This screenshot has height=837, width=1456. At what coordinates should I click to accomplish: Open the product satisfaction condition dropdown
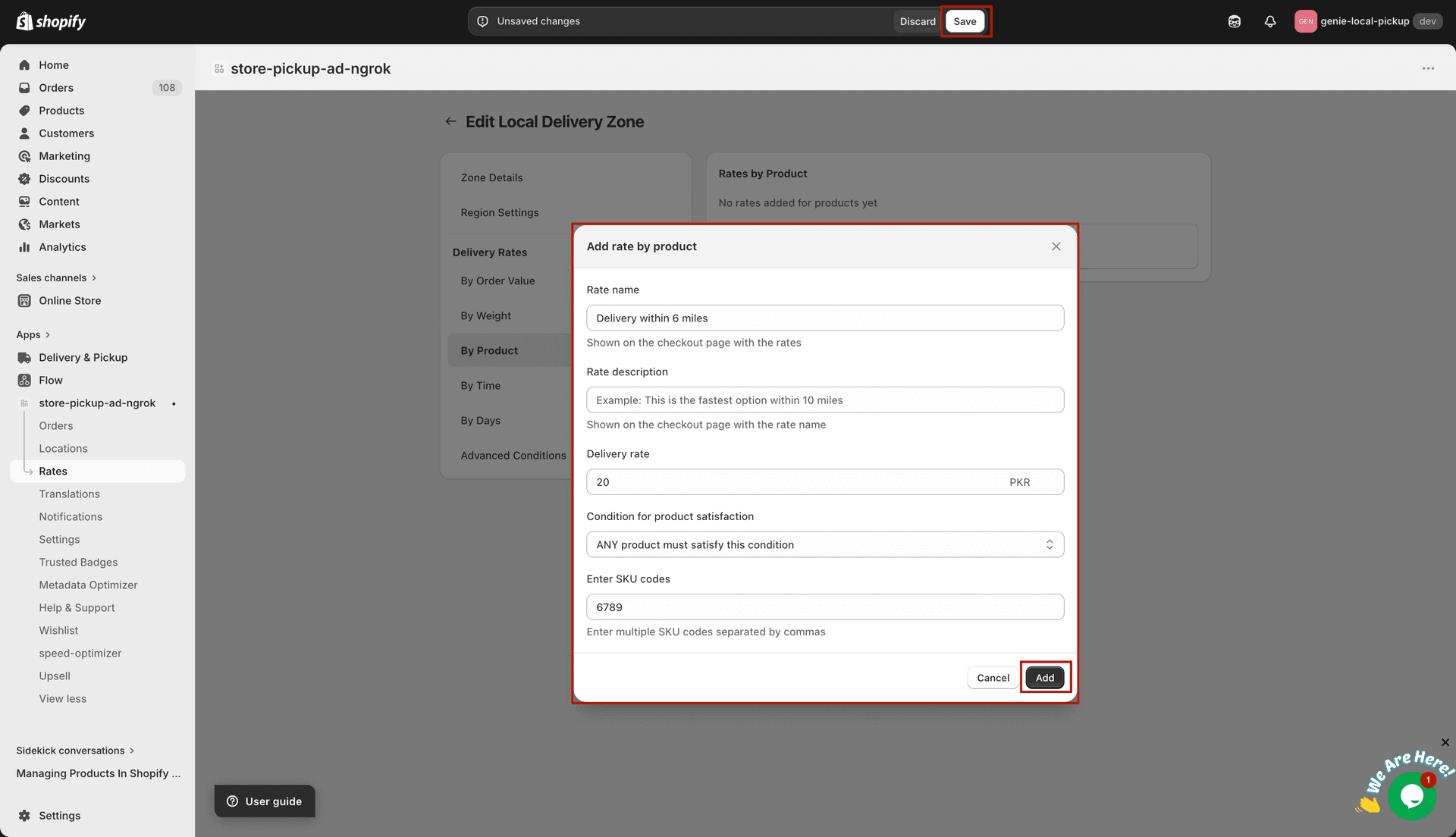point(825,544)
